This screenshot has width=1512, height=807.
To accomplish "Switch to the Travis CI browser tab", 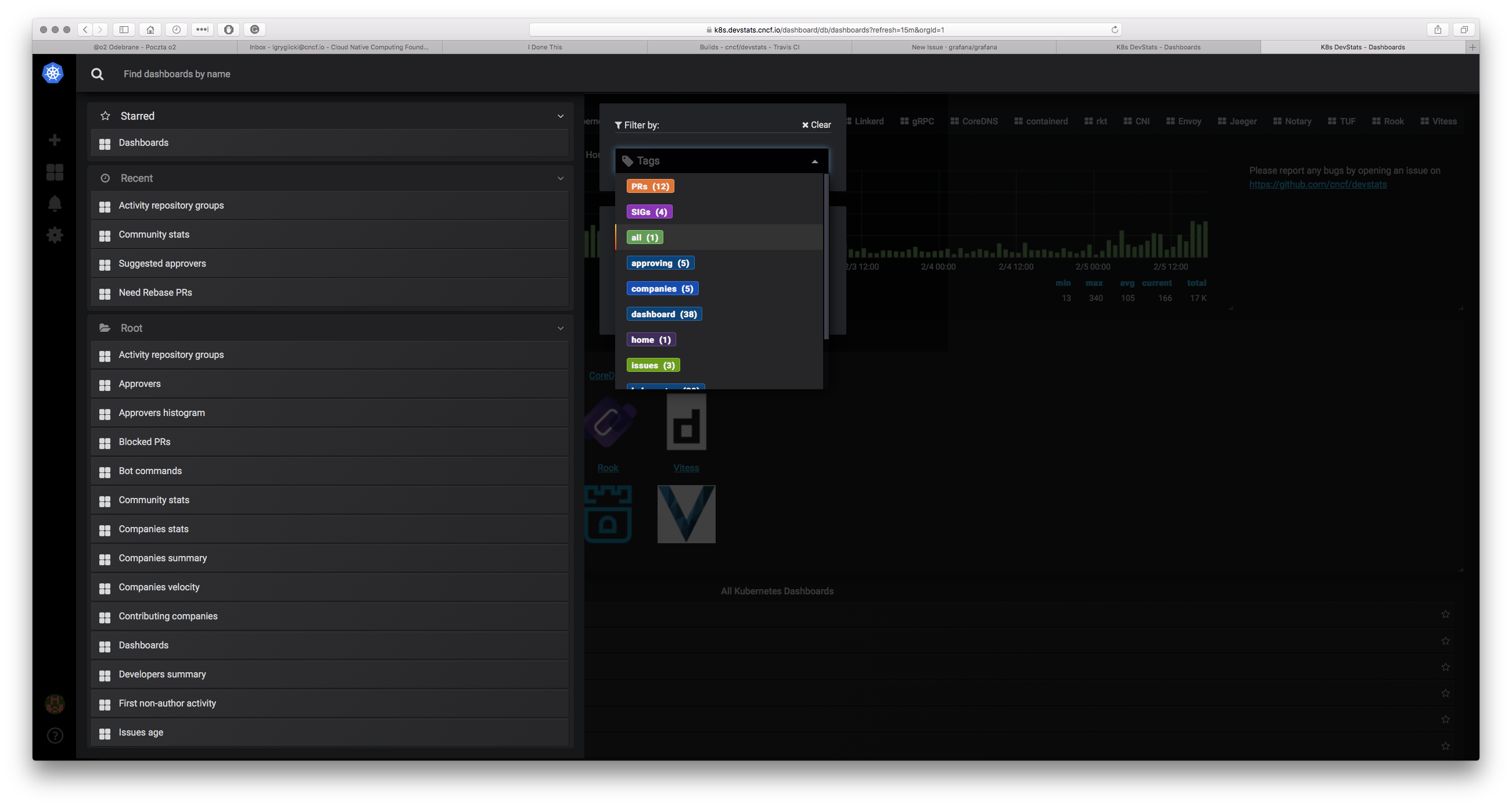I will (x=749, y=47).
